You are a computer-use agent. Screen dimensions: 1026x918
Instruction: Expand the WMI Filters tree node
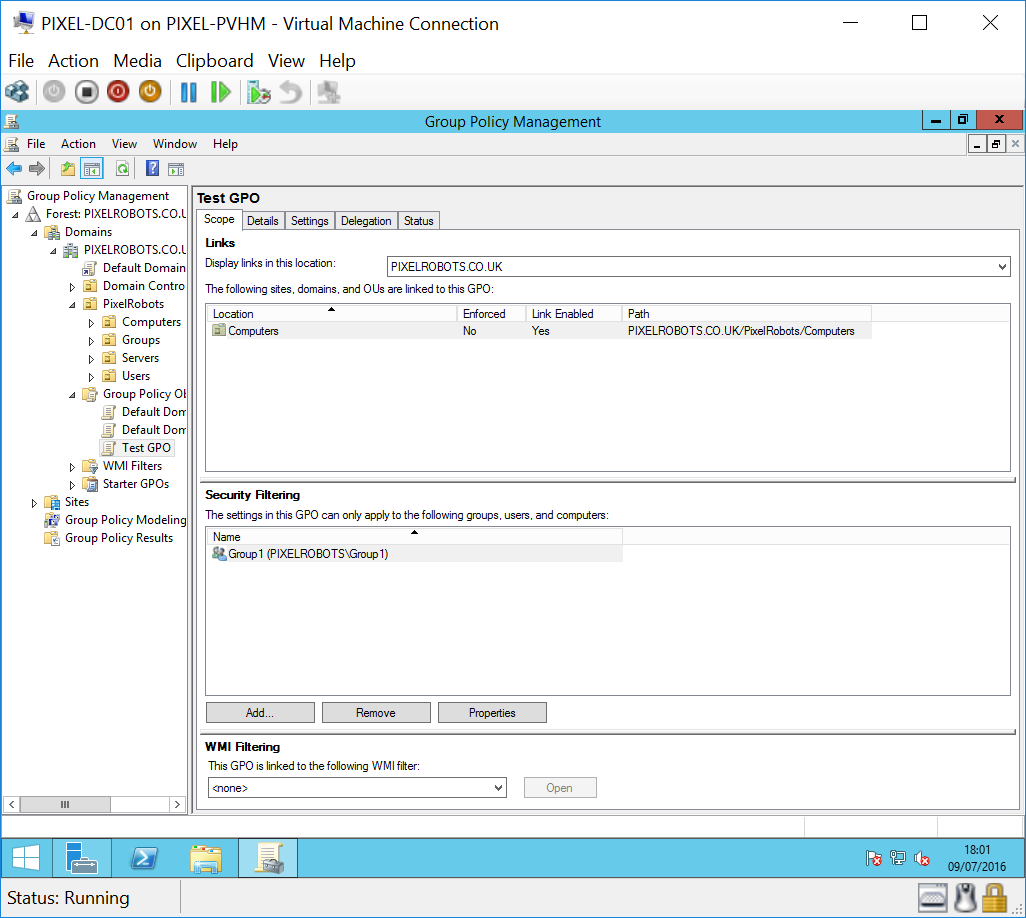click(72, 466)
